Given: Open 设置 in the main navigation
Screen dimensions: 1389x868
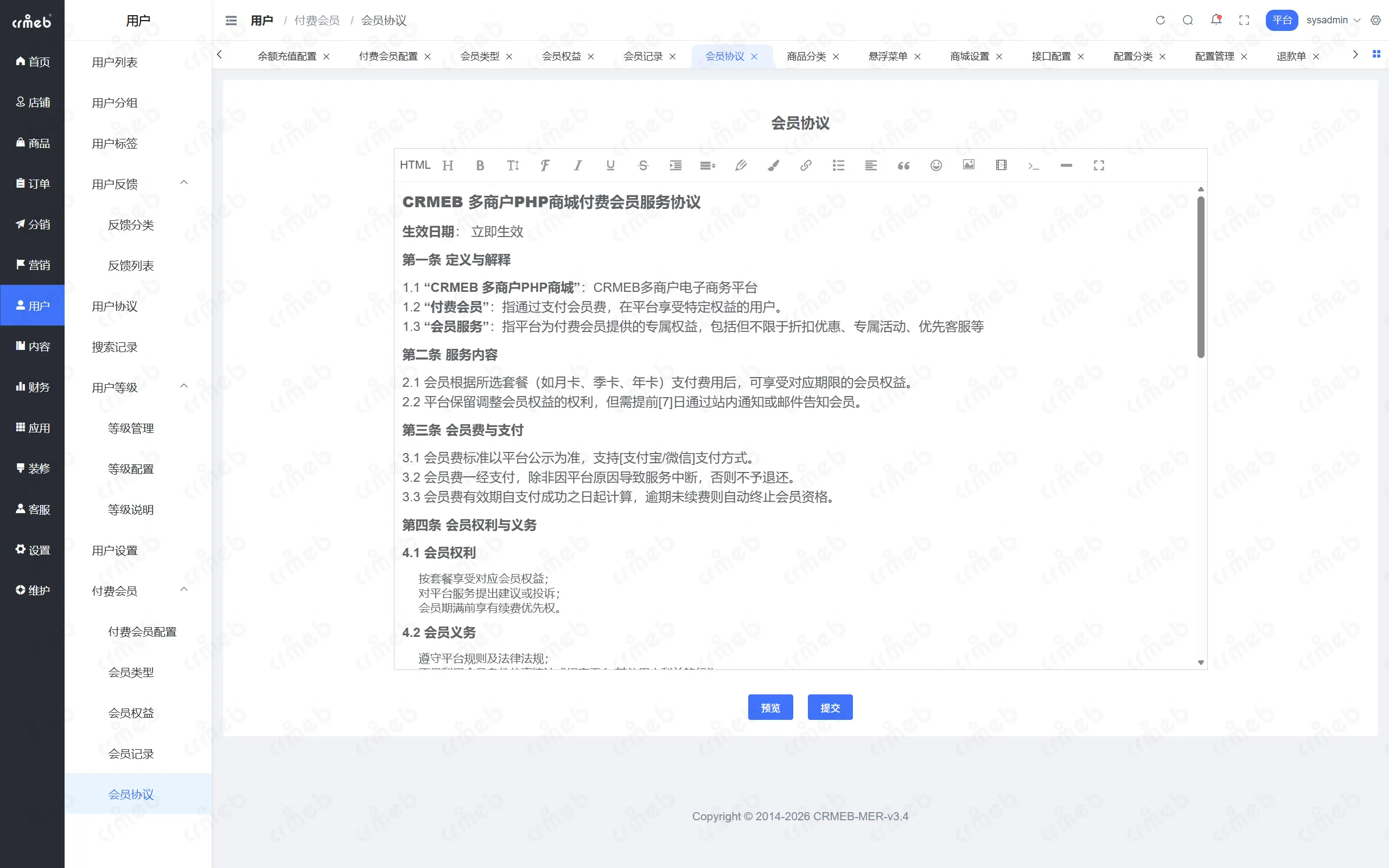Looking at the screenshot, I should tap(32, 550).
